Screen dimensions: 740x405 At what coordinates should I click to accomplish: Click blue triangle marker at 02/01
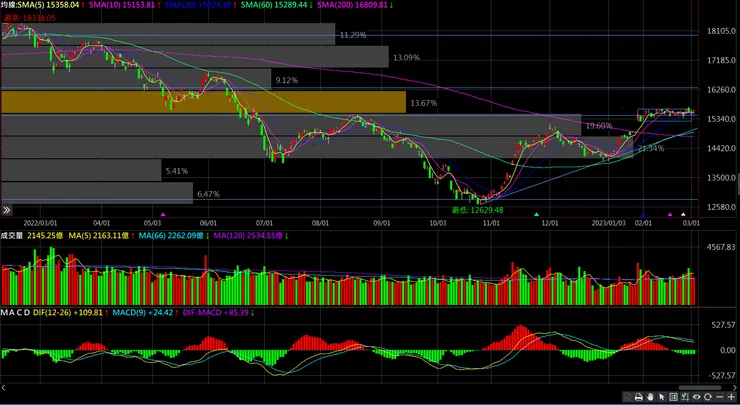tap(643, 215)
